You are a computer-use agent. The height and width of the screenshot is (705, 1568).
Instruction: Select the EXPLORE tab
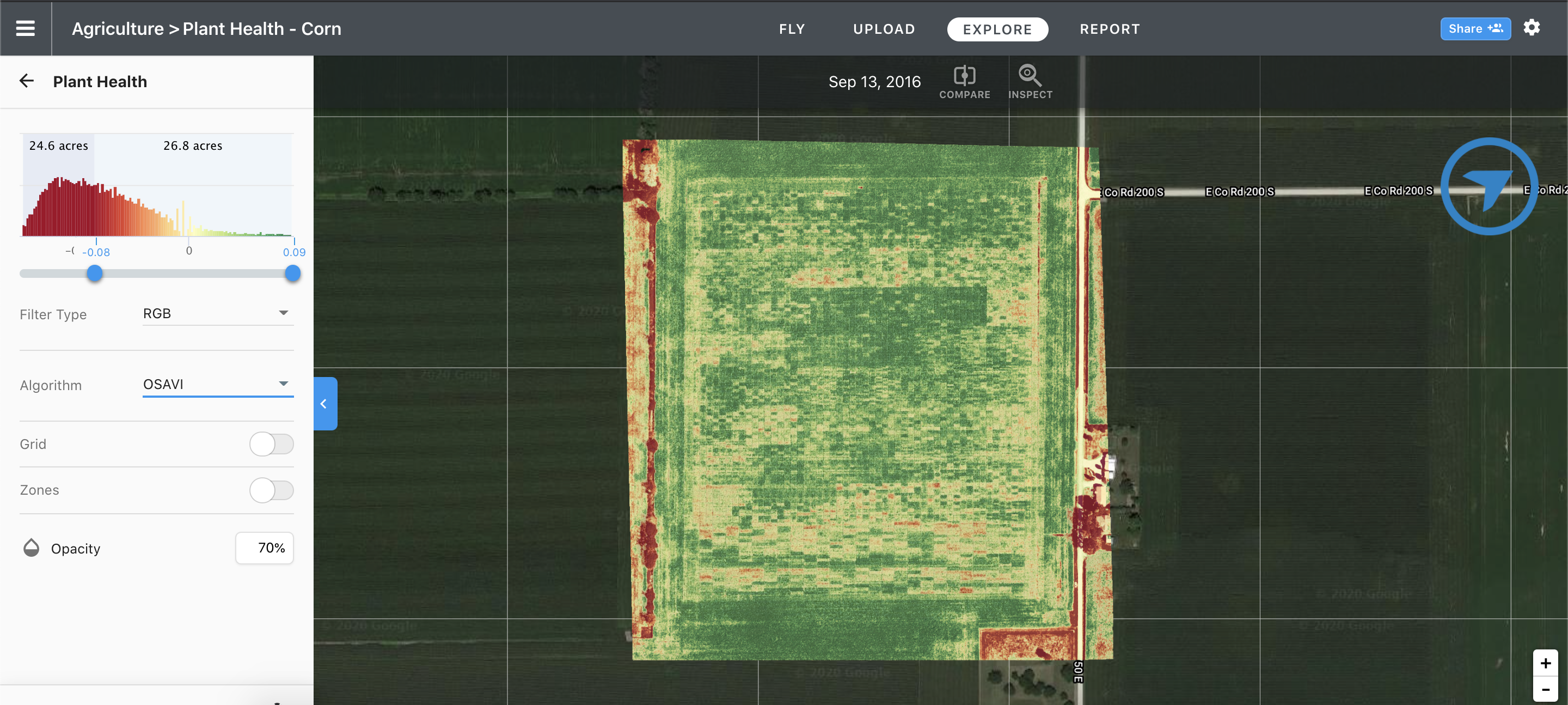click(997, 29)
